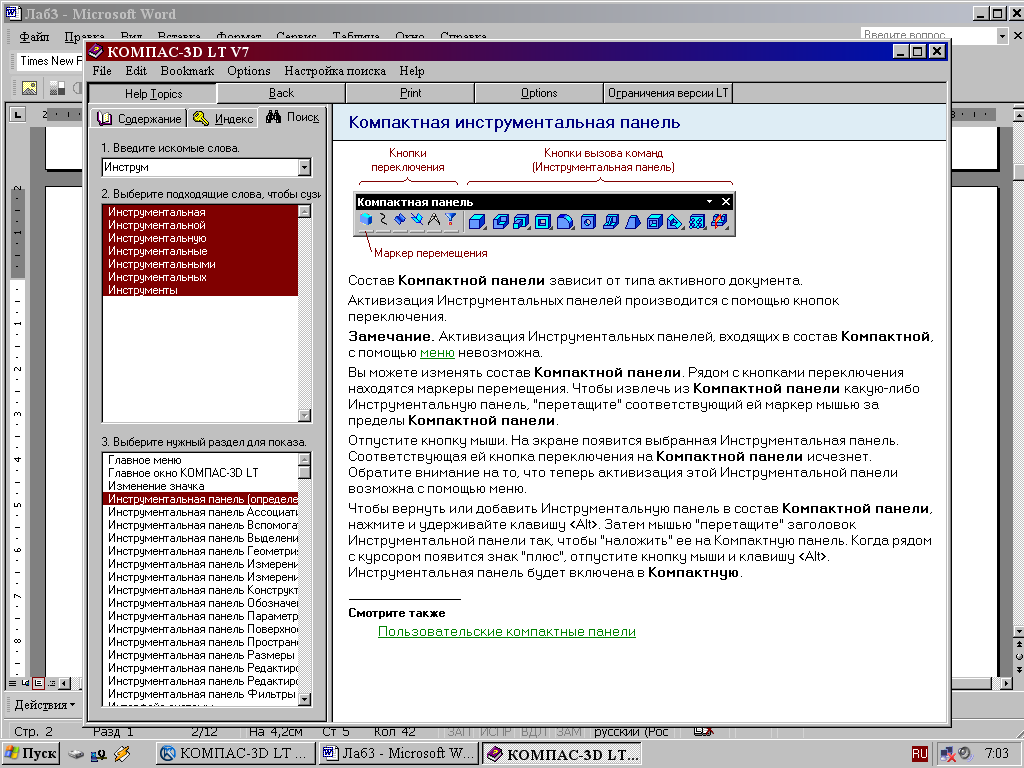The width and height of the screenshot is (1024, 768).
Task: Open the Help menu in help window
Action: (411, 71)
